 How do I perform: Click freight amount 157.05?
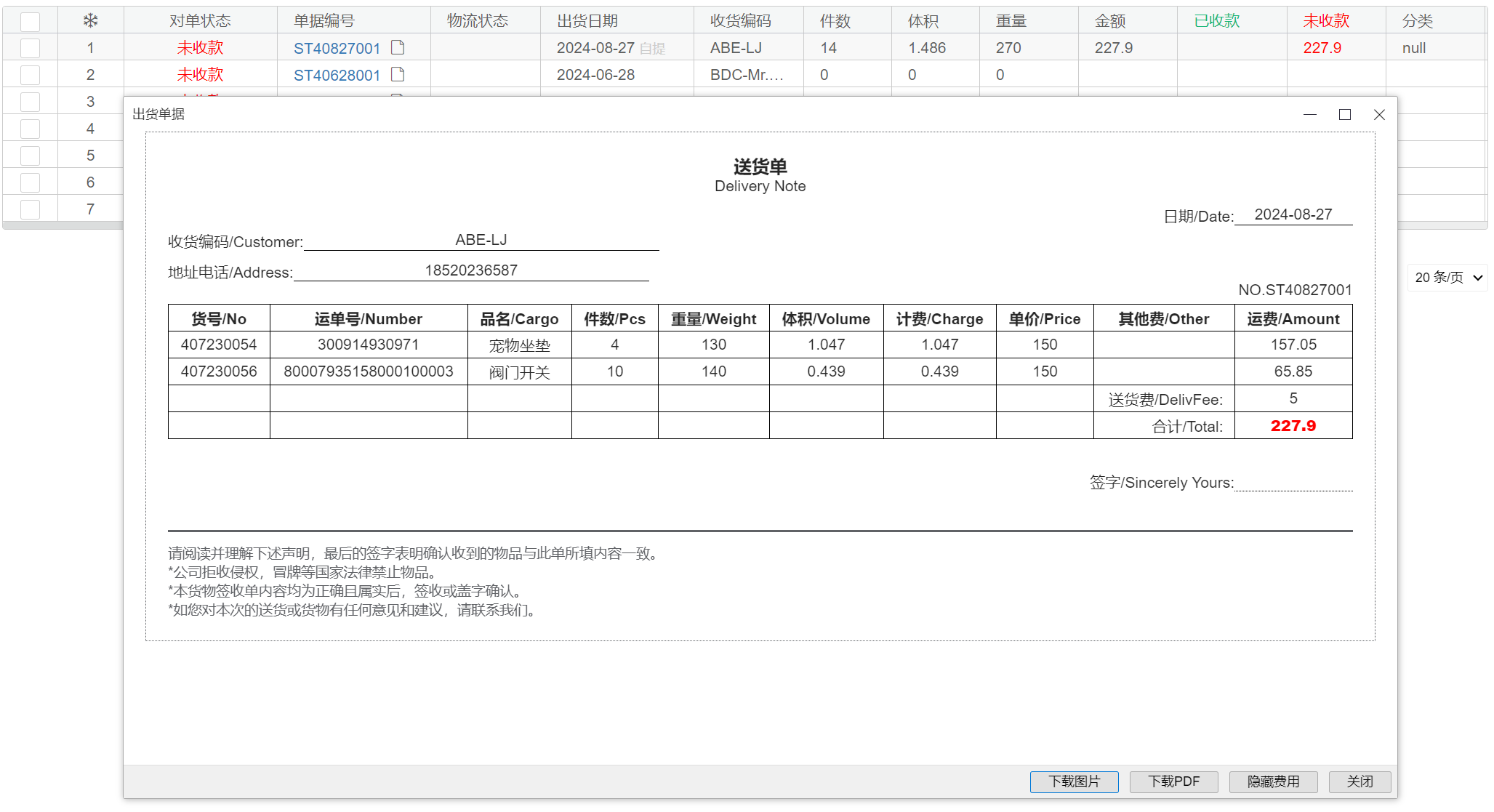coord(1293,345)
